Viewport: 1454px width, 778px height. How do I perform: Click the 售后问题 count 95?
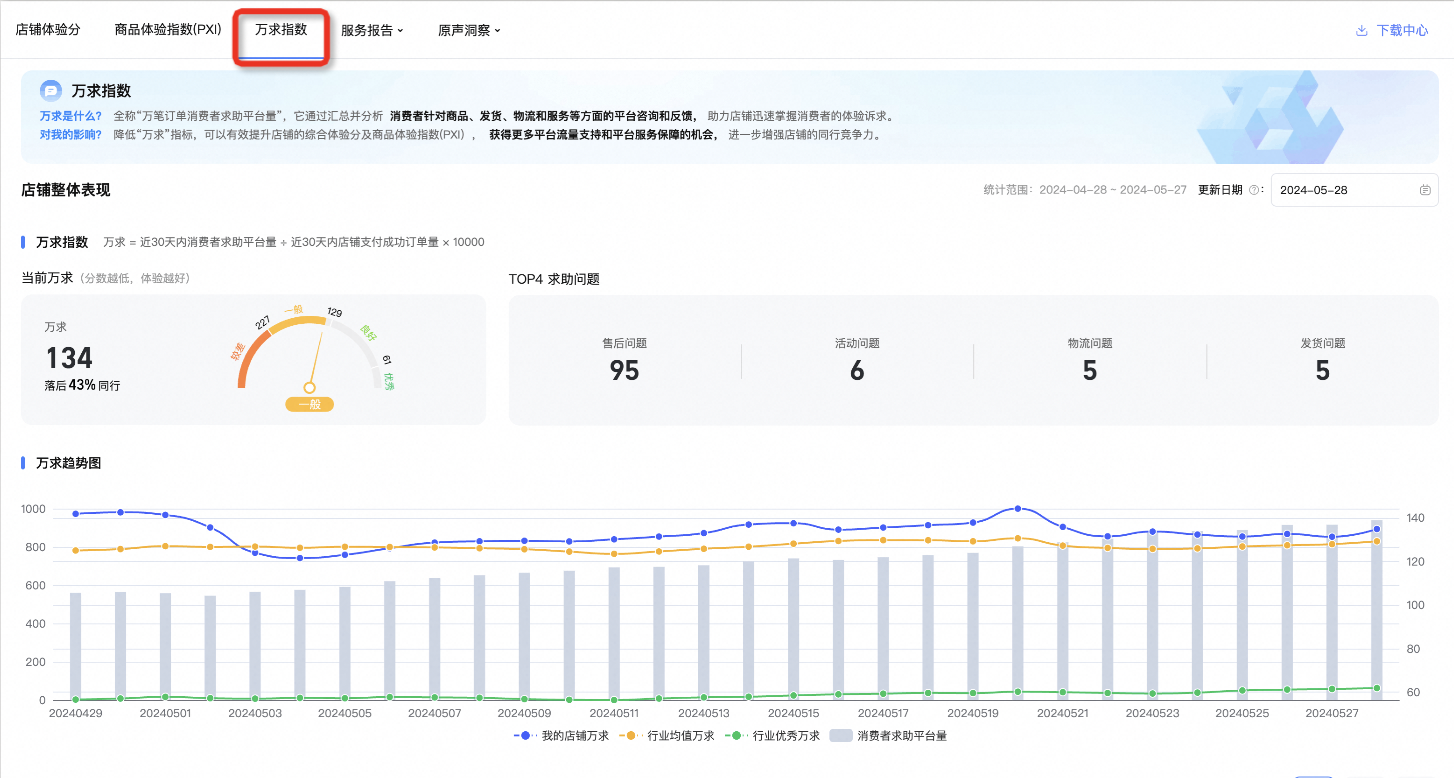[x=624, y=371]
